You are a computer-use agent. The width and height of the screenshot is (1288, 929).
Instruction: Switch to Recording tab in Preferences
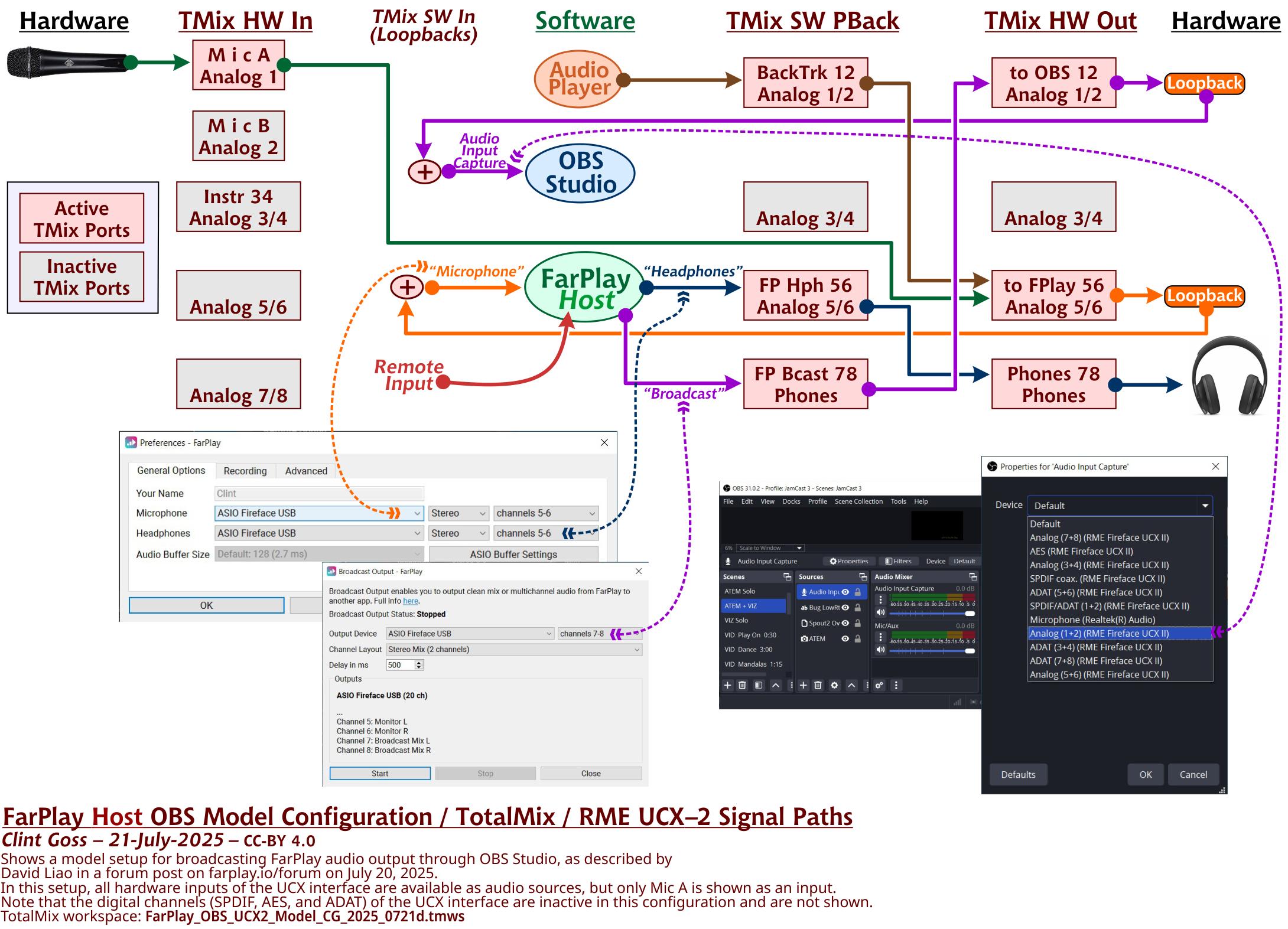click(x=245, y=471)
